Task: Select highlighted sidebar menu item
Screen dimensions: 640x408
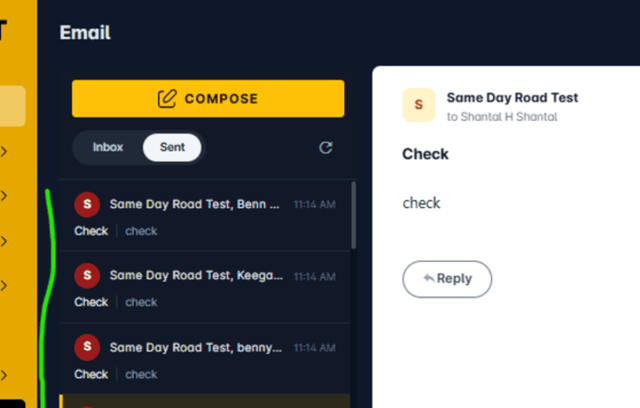Action: click(x=12, y=106)
